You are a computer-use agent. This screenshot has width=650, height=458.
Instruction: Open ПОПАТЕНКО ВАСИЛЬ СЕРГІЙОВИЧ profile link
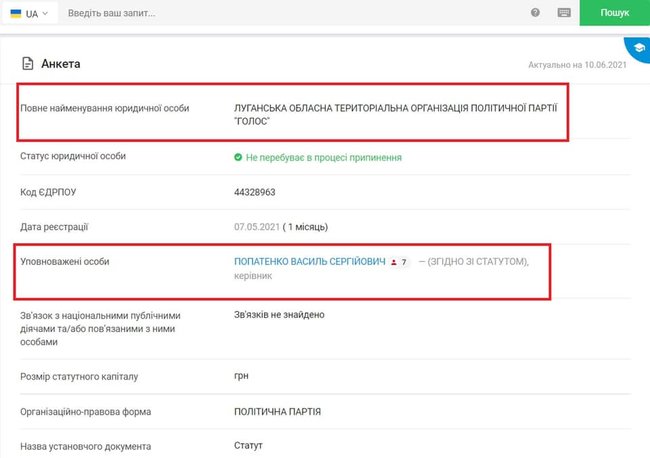(x=309, y=261)
